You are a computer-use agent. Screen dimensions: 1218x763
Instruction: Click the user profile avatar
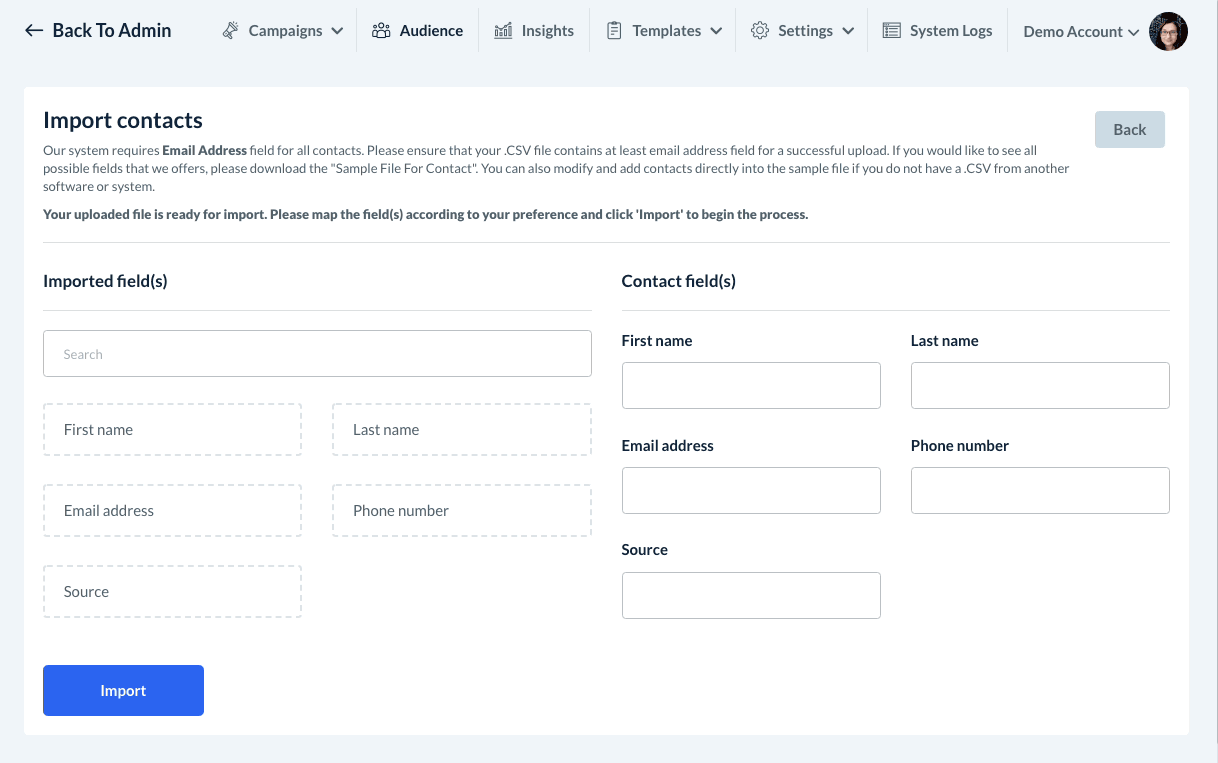click(x=1168, y=32)
